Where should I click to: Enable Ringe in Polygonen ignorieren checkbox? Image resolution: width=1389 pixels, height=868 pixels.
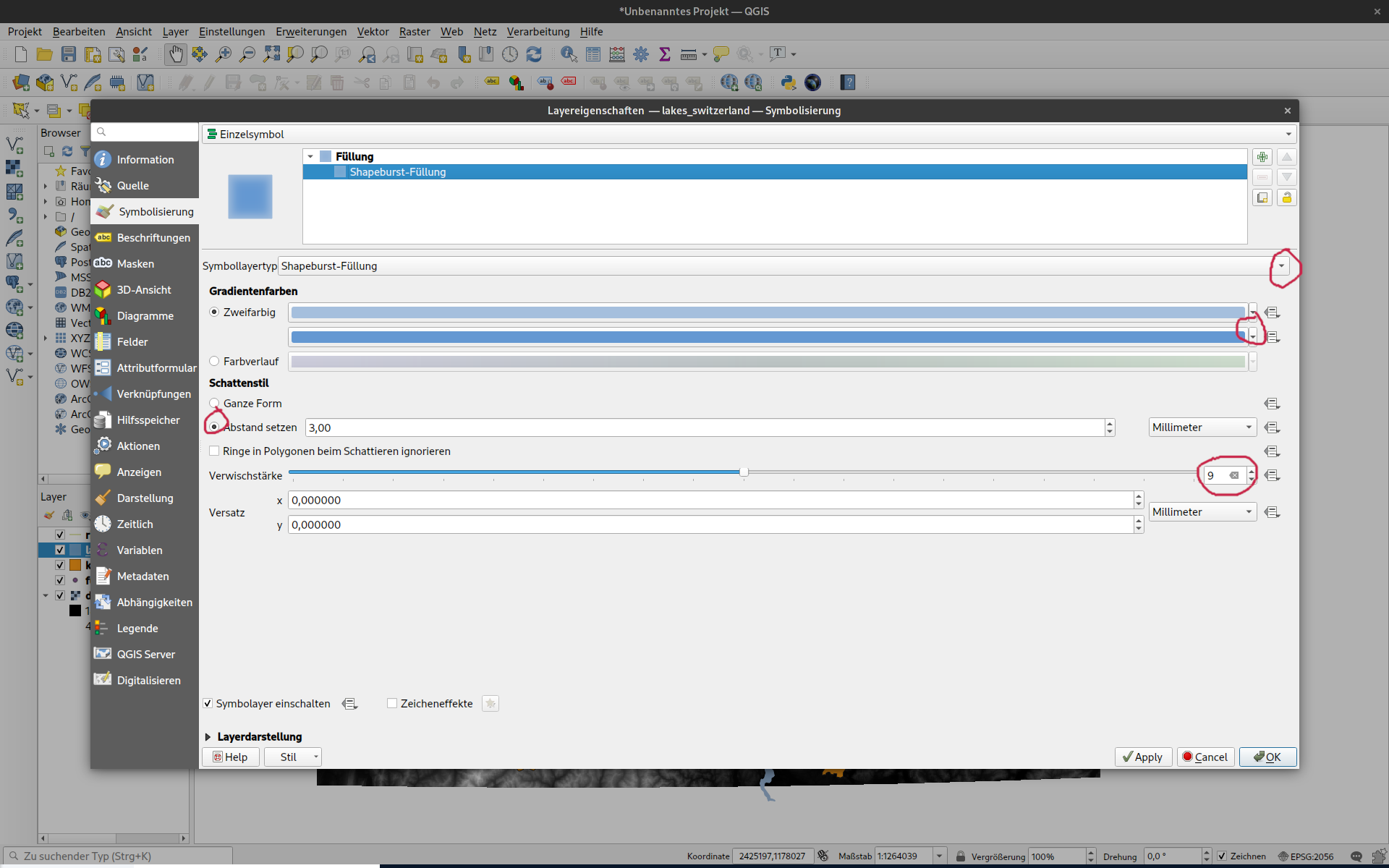tap(215, 451)
